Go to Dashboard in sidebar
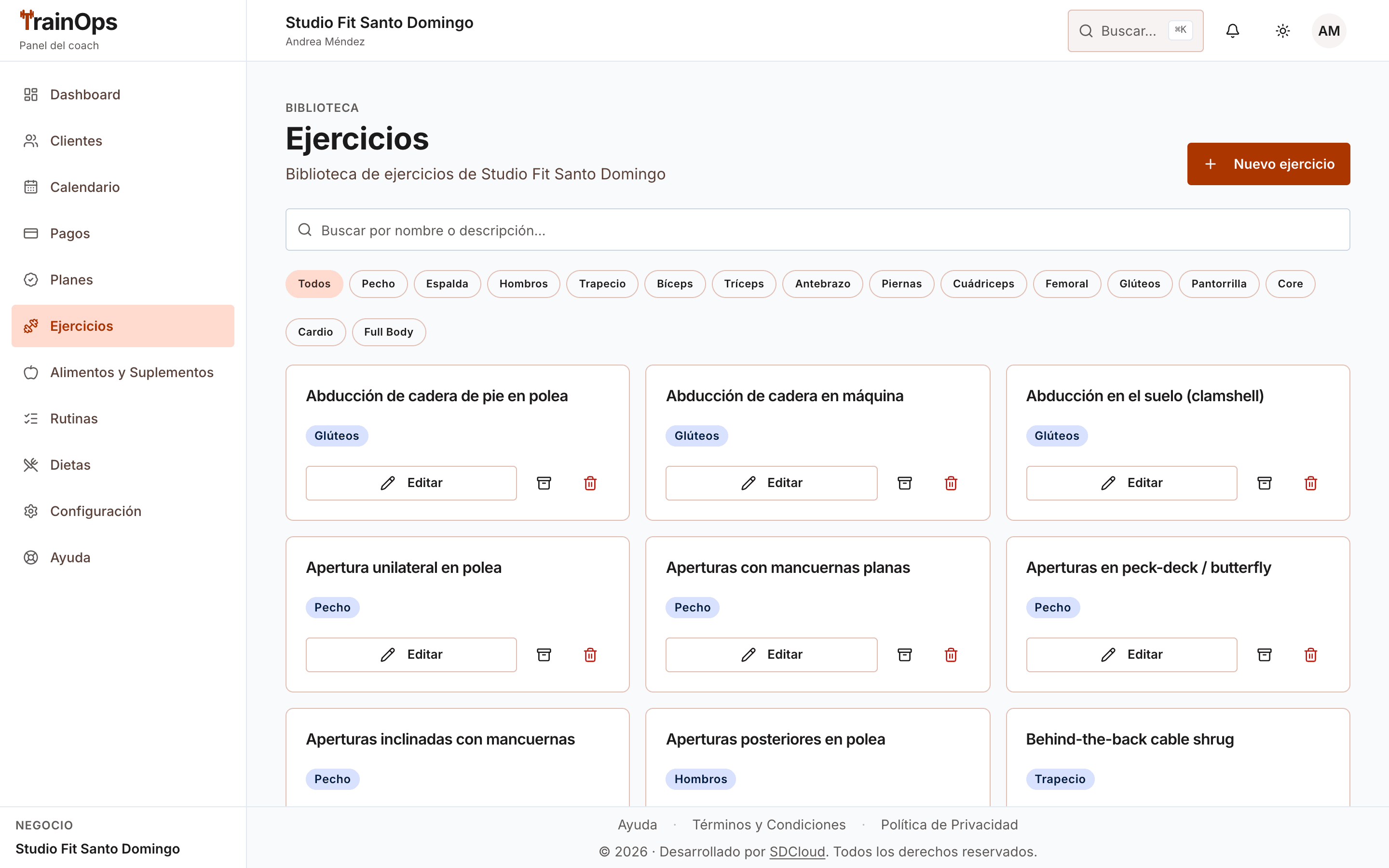Image resolution: width=1389 pixels, height=868 pixels. coord(123,94)
